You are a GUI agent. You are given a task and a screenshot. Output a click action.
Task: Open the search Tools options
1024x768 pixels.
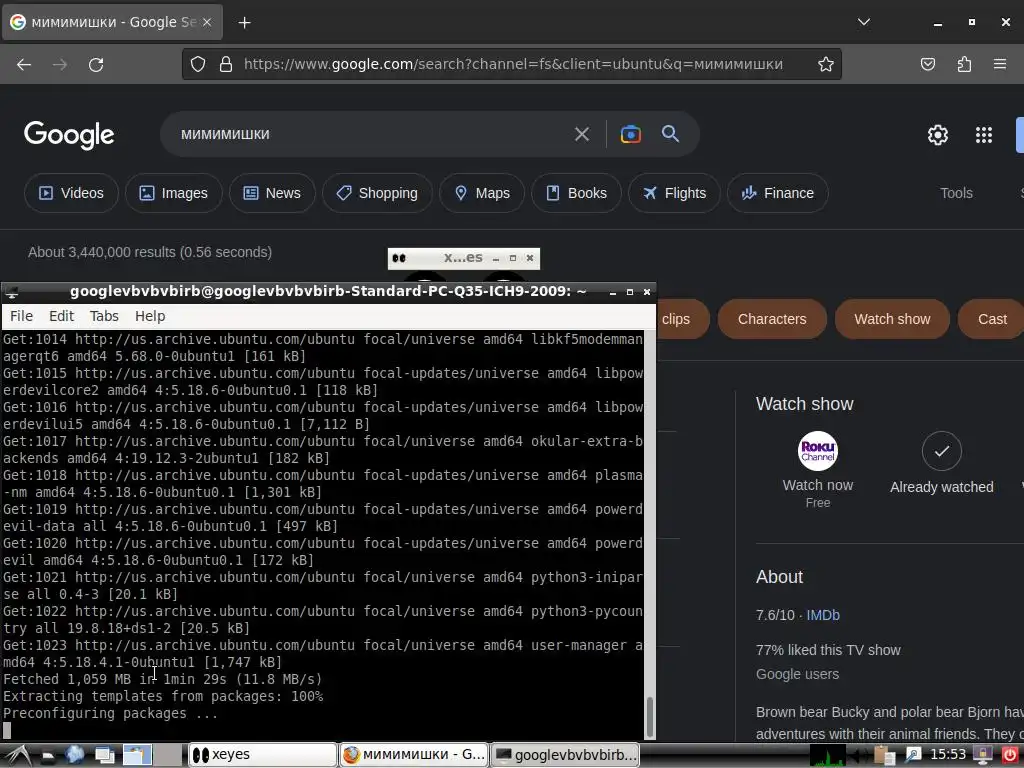tap(956, 193)
